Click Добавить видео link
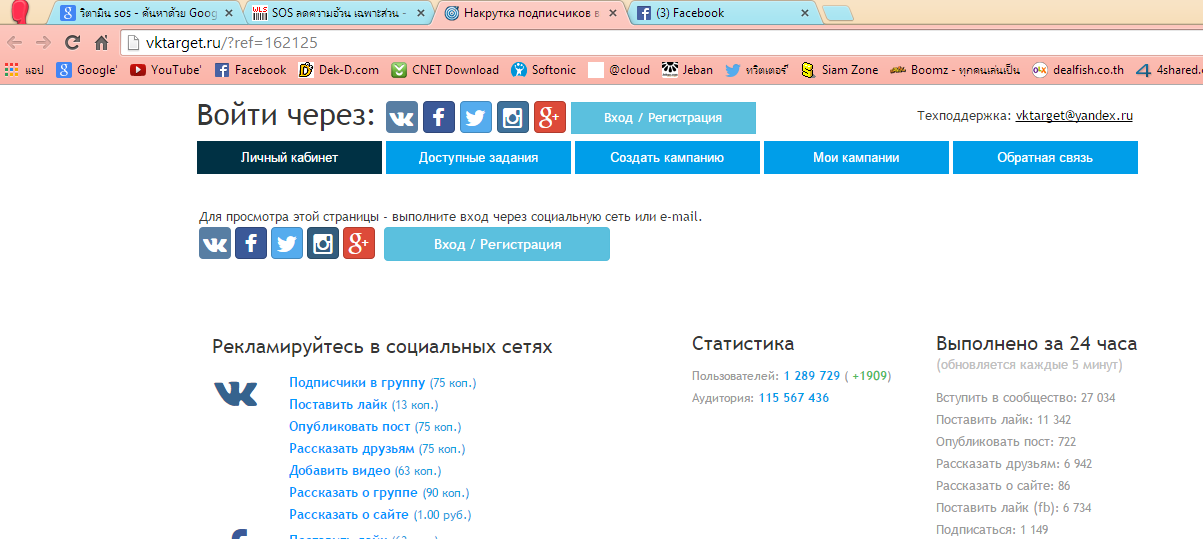1203x539 pixels. 340,471
